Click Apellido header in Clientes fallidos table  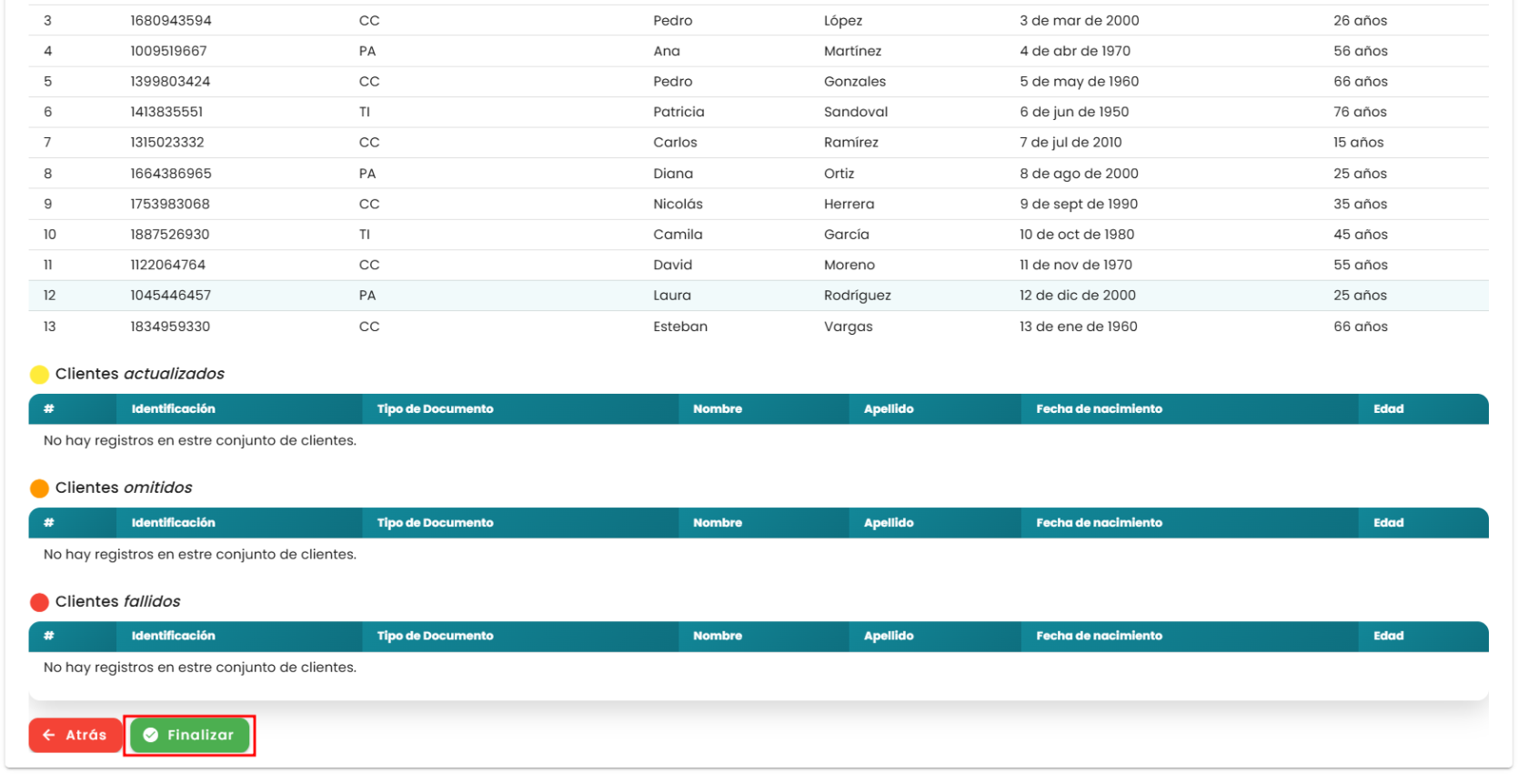point(889,636)
